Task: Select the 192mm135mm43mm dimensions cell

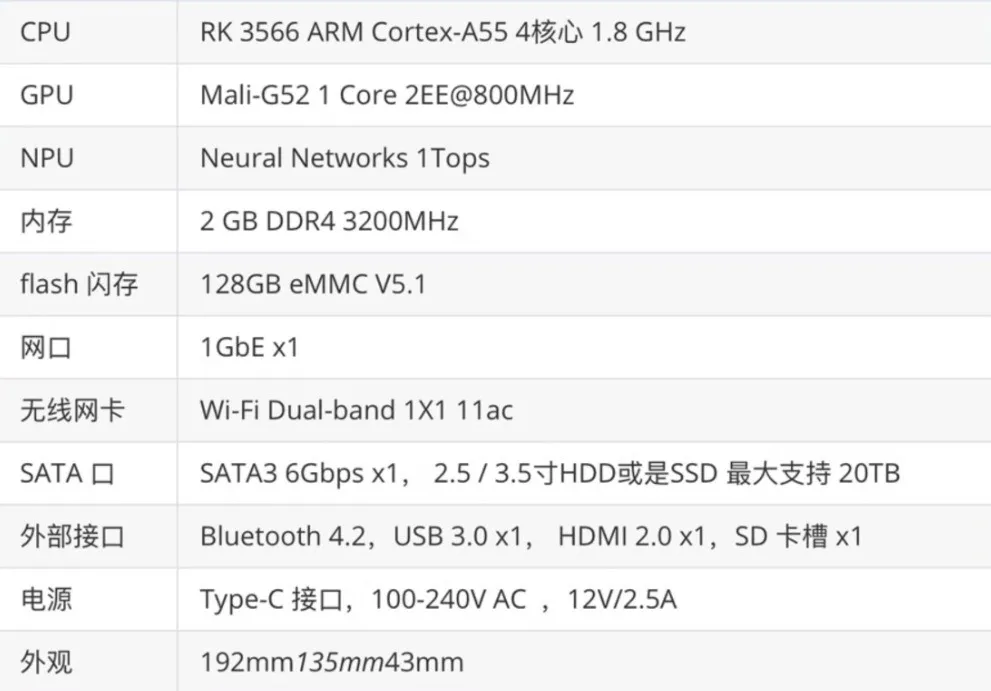Action: pos(332,662)
